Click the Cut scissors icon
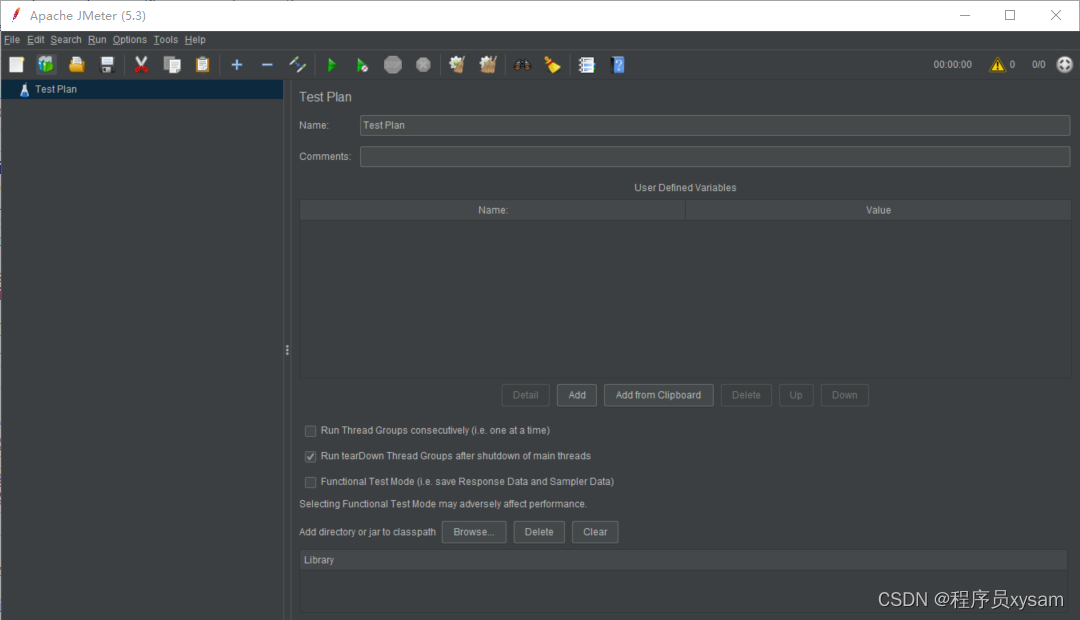This screenshot has width=1080, height=620. click(141, 65)
